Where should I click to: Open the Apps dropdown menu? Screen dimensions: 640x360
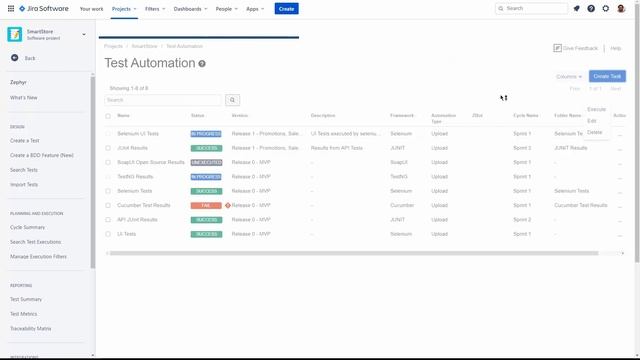[x=255, y=9]
